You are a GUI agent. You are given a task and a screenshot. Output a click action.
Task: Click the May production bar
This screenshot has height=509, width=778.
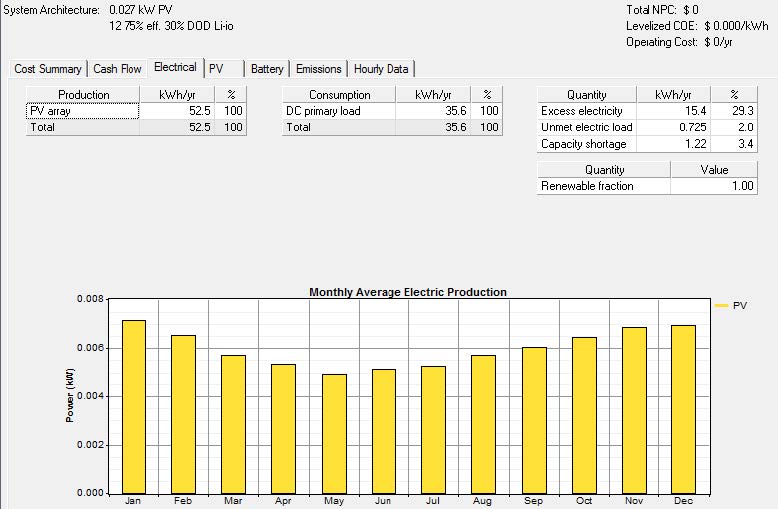pyautogui.click(x=334, y=433)
